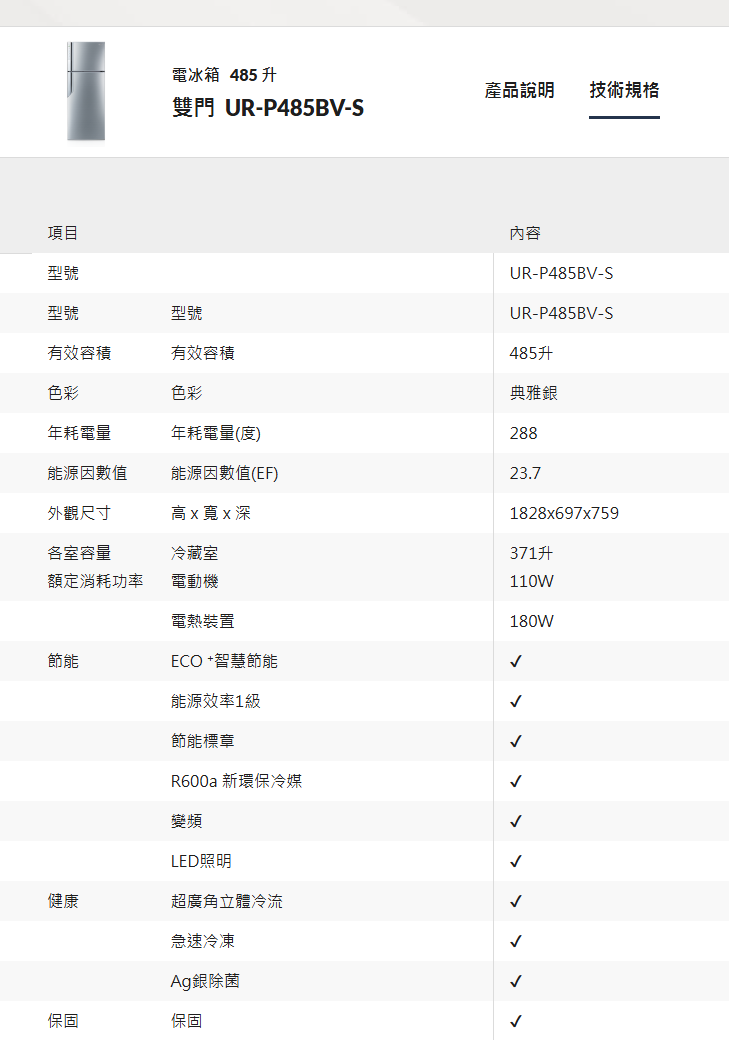
Task: Click the checkmark for 節能標章
Action: 515,741
